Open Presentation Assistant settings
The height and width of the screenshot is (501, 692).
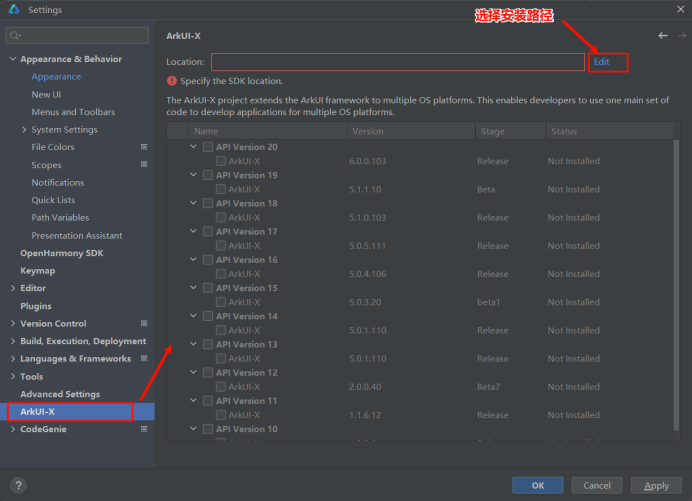(x=77, y=235)
